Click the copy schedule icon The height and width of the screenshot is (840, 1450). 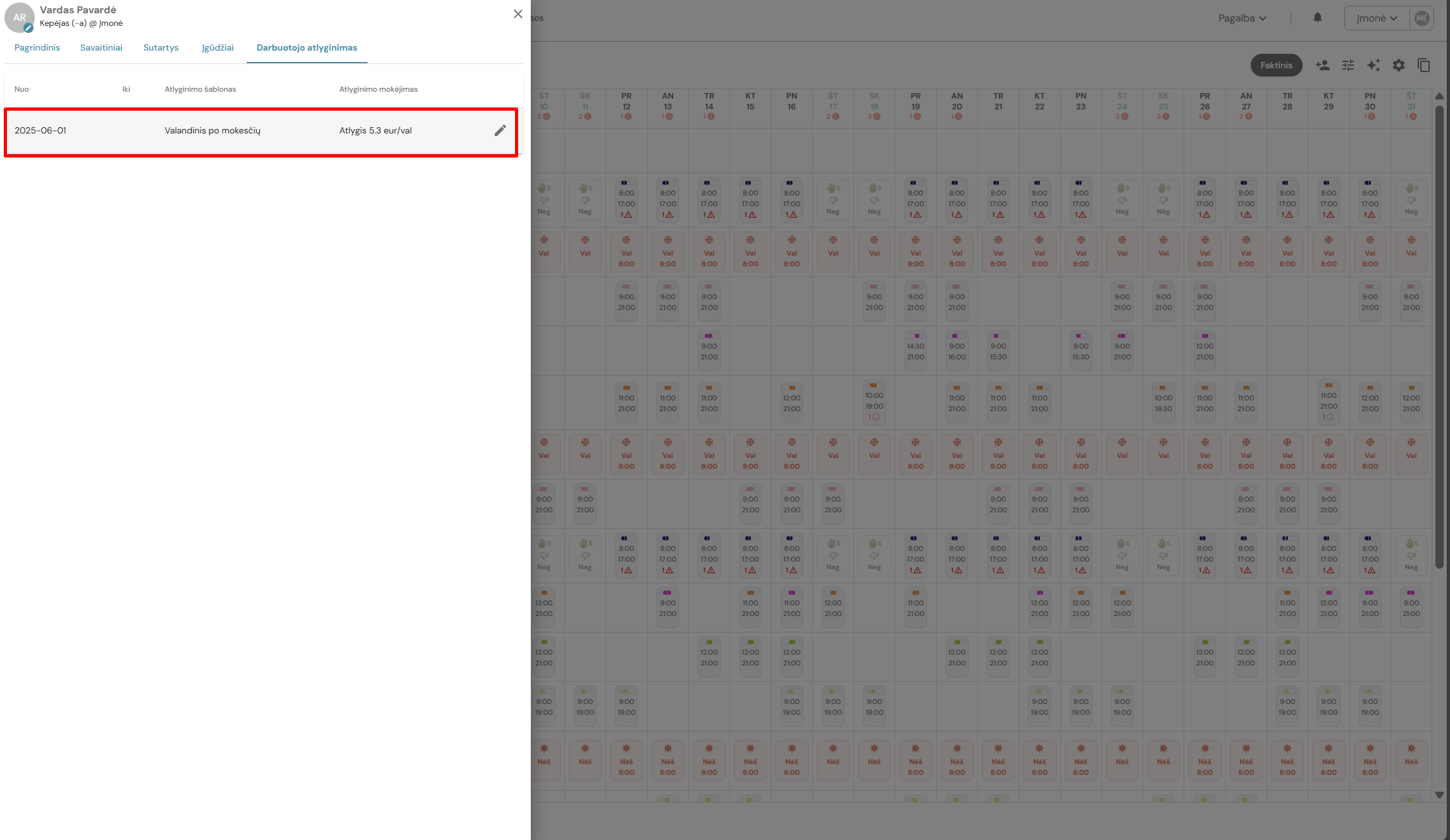(x=1424, y=65)
